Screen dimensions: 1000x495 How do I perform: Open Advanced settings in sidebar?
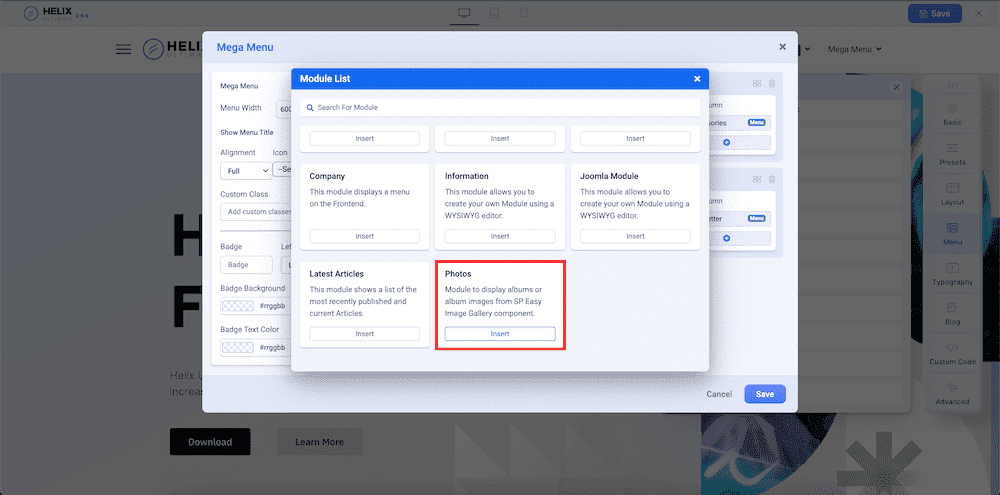pyautogui.click(x=952, y=394)
